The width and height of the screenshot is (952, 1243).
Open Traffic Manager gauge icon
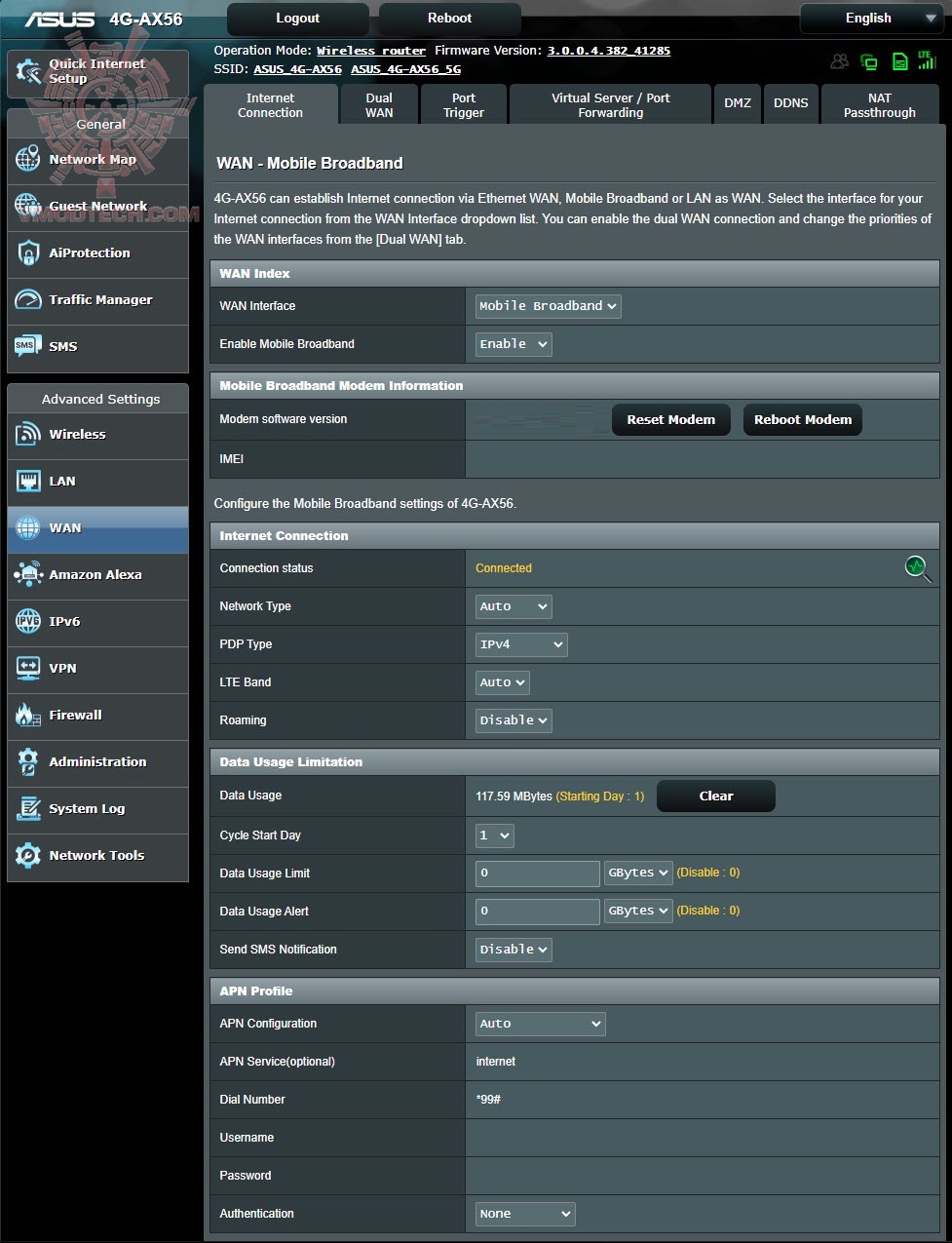28,300
